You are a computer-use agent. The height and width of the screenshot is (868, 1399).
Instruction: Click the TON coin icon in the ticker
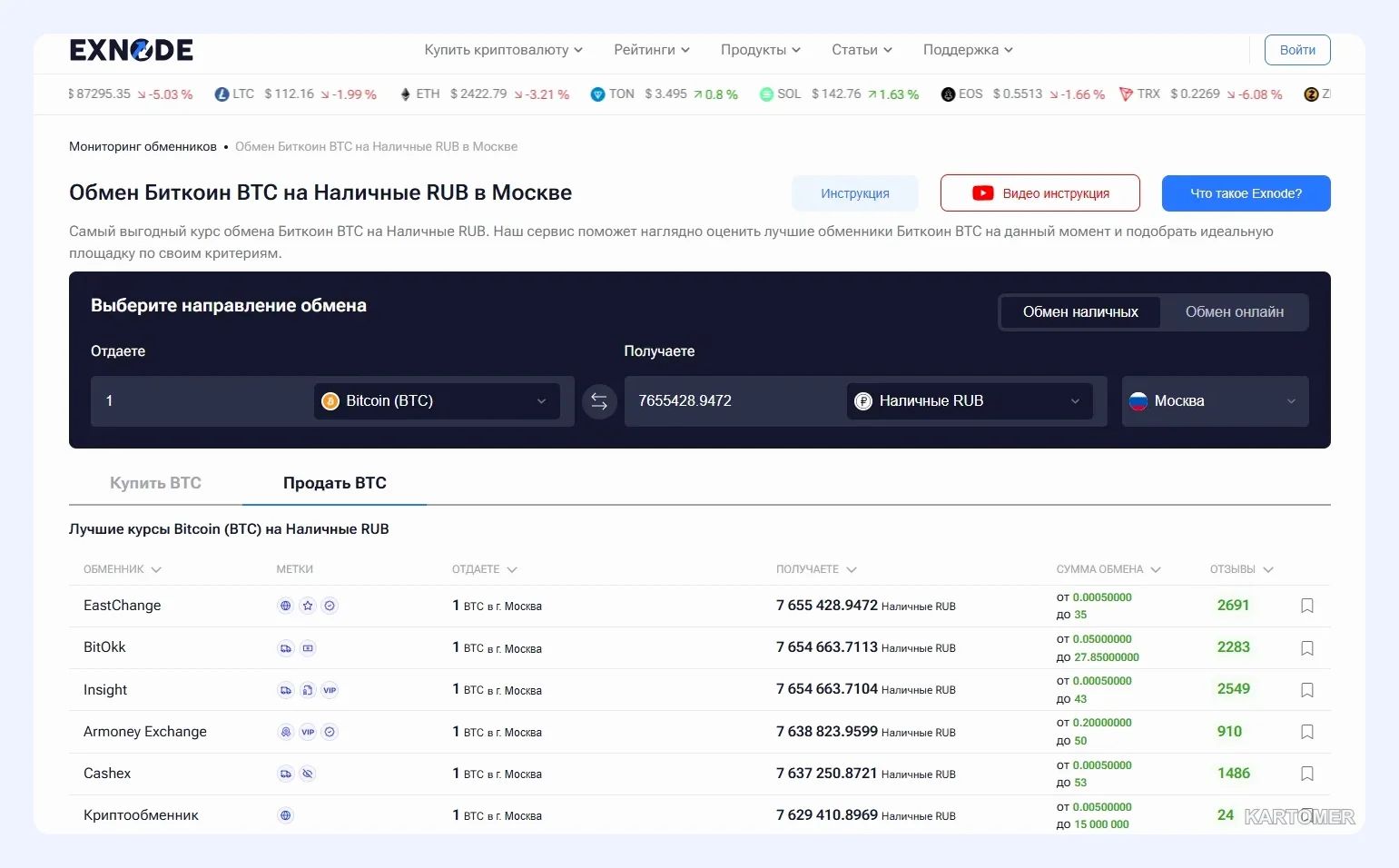tap(597, 94)
